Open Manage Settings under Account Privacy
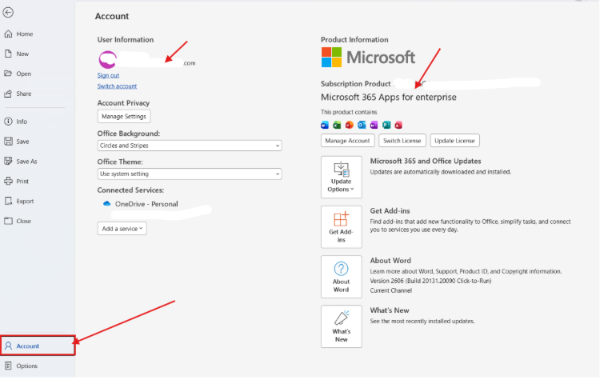 coord(124,116)
